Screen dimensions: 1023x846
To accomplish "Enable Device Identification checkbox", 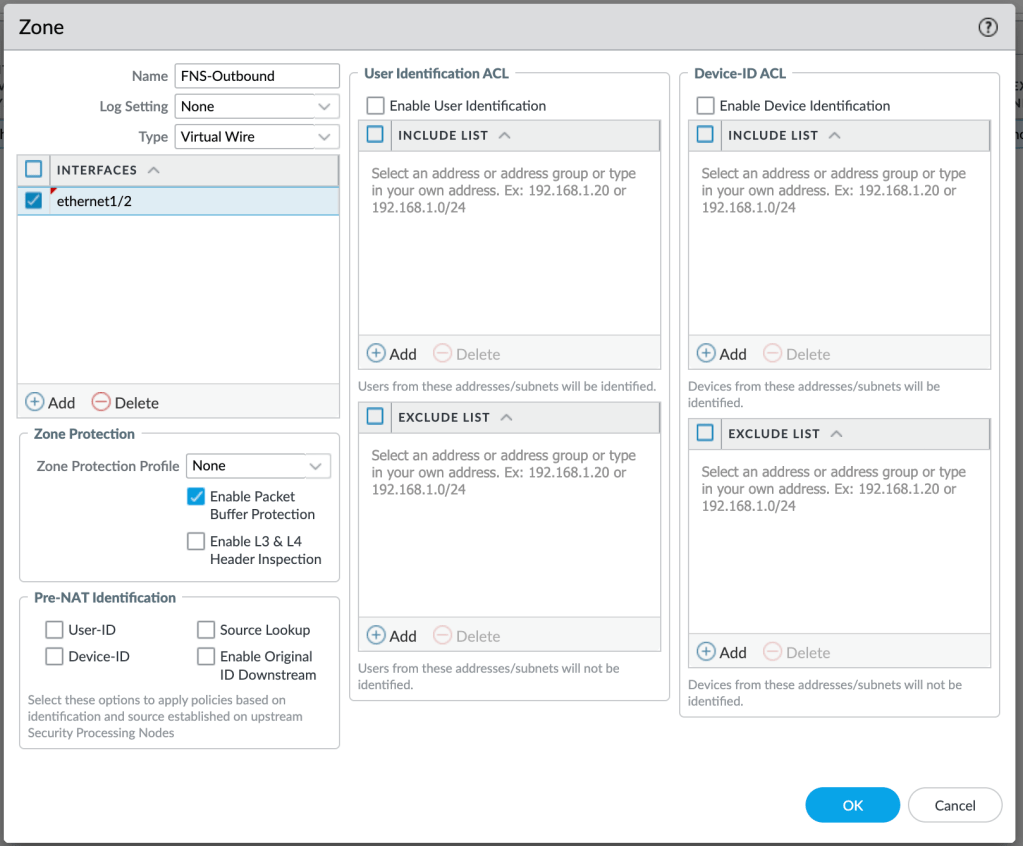I will (x=706, y=106).
